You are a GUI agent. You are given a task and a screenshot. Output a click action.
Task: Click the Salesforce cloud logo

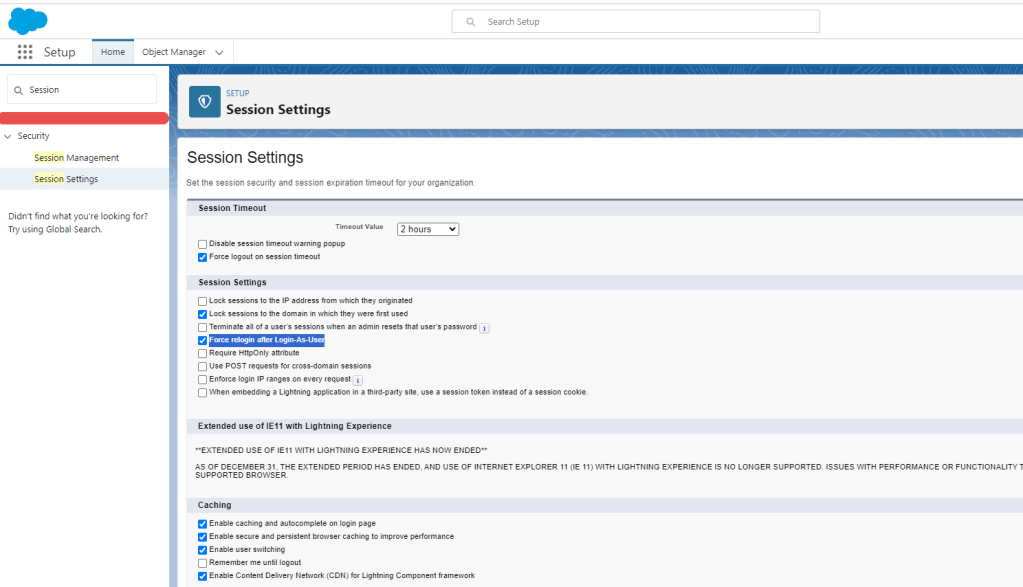[28, 20]
